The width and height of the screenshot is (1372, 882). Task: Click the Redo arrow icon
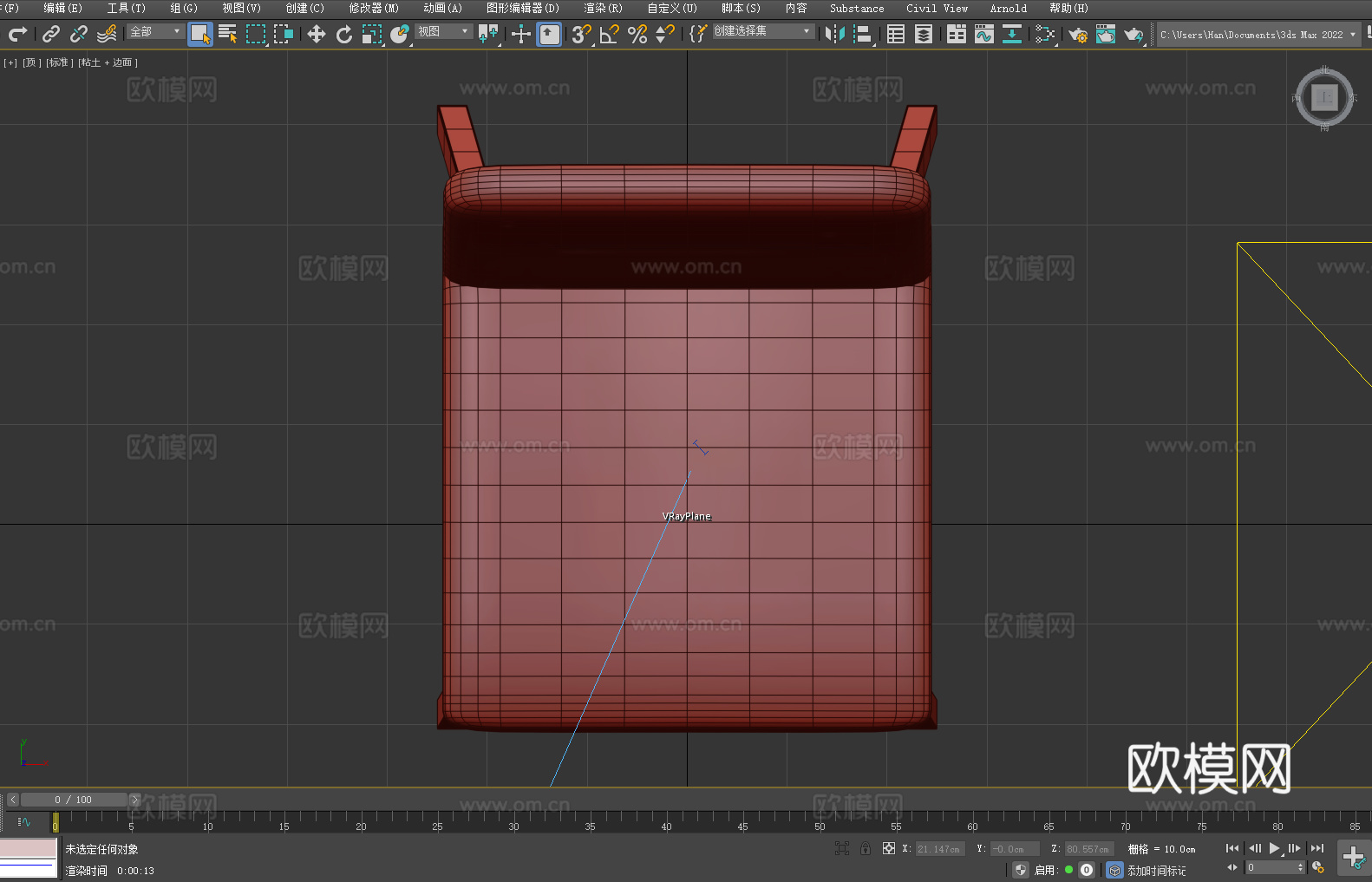(x=17, y=34)
